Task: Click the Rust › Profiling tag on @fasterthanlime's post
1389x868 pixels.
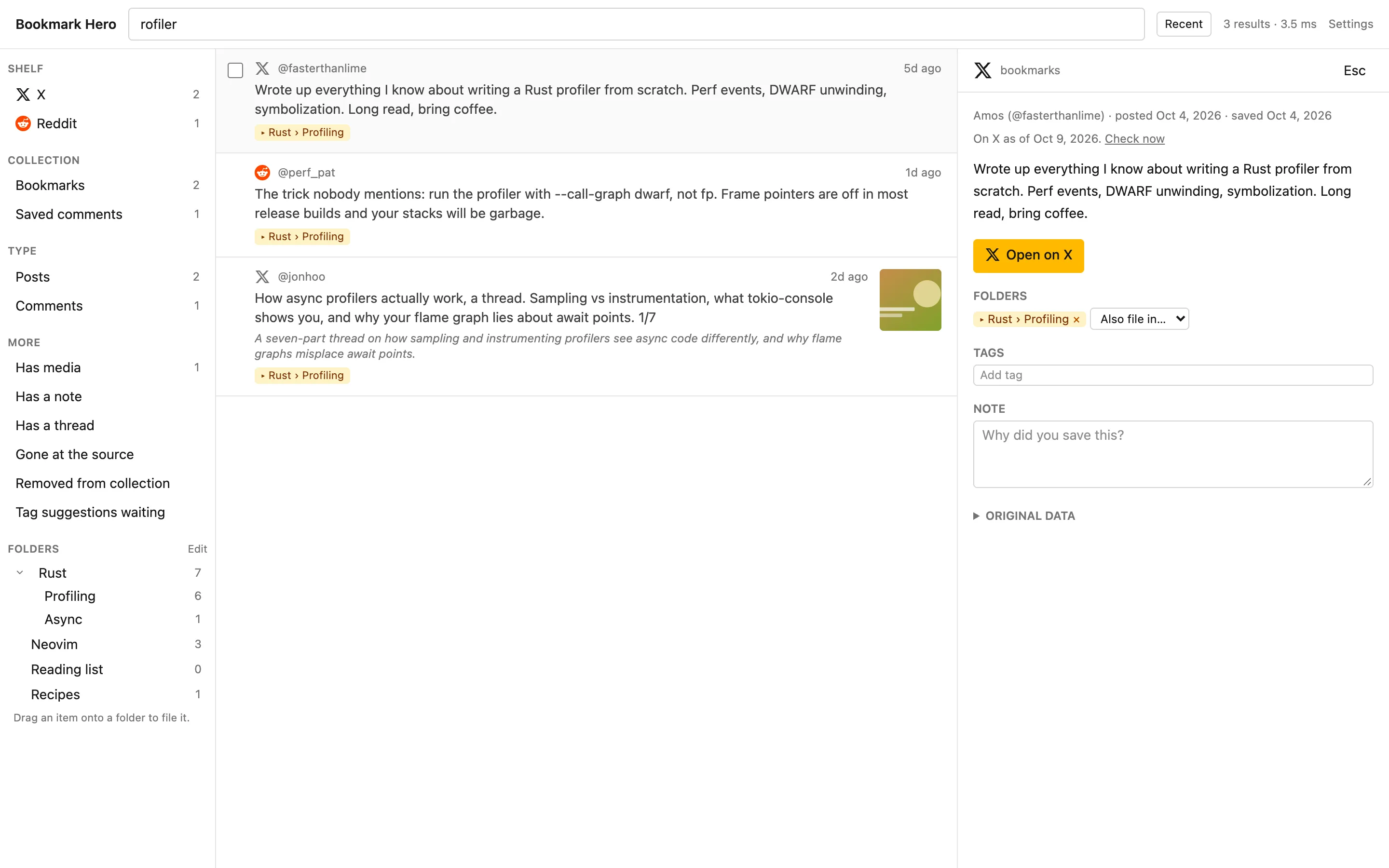Action: [302, 133]
